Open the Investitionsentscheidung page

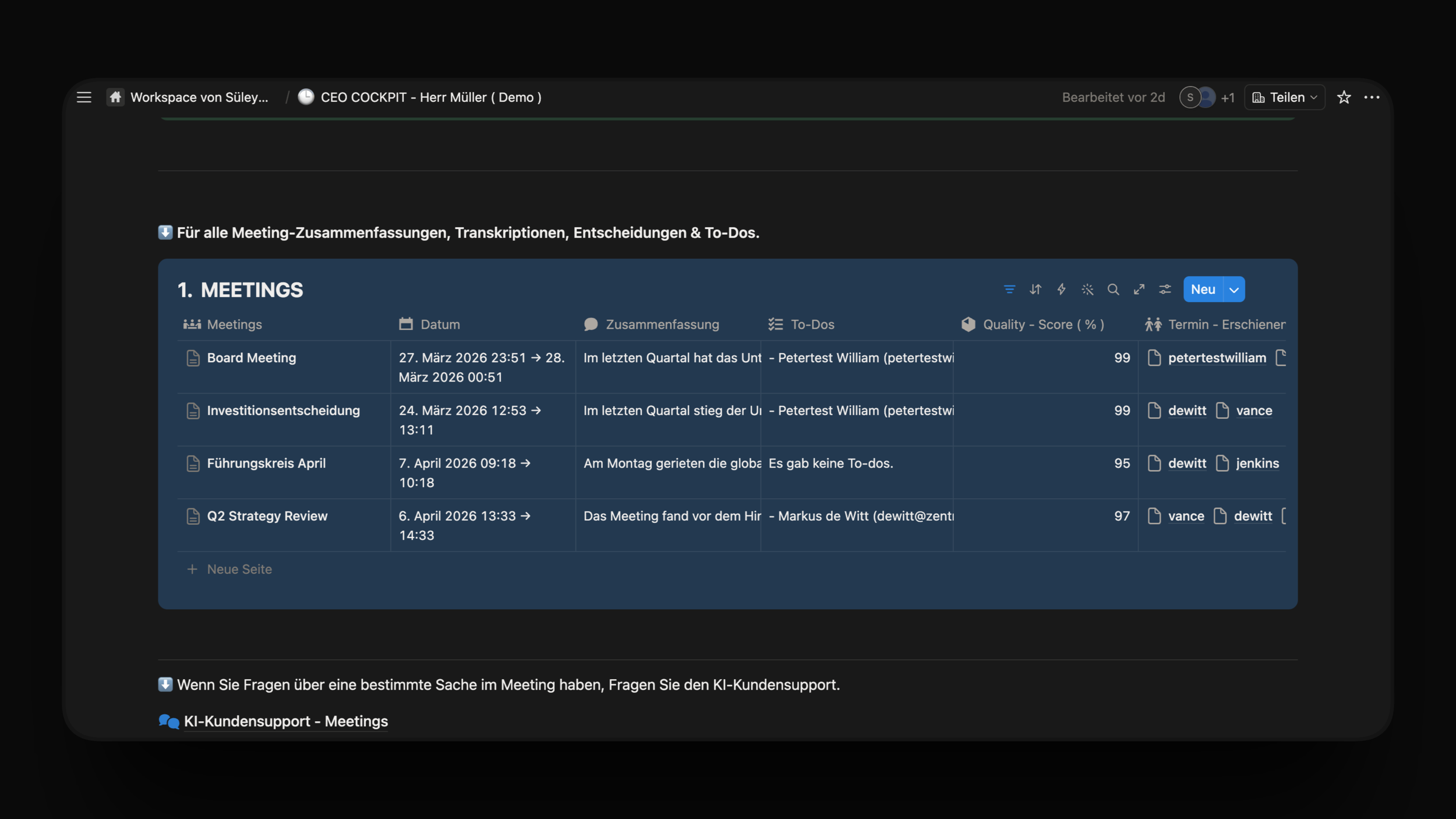[x=284, y=411]
